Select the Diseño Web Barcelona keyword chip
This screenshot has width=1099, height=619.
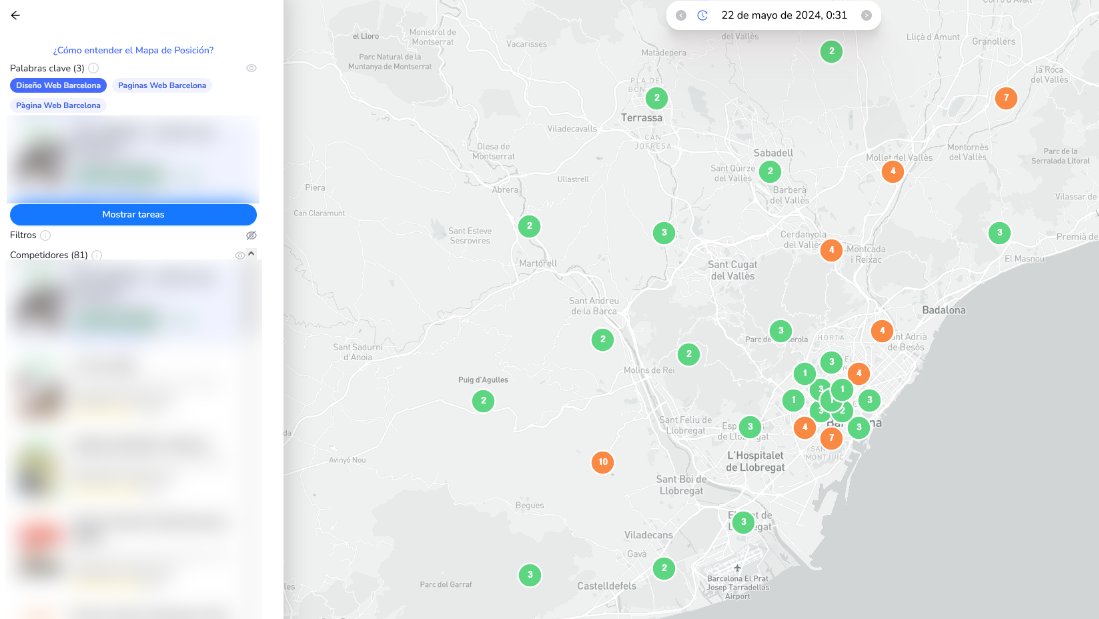pos(57,85)
